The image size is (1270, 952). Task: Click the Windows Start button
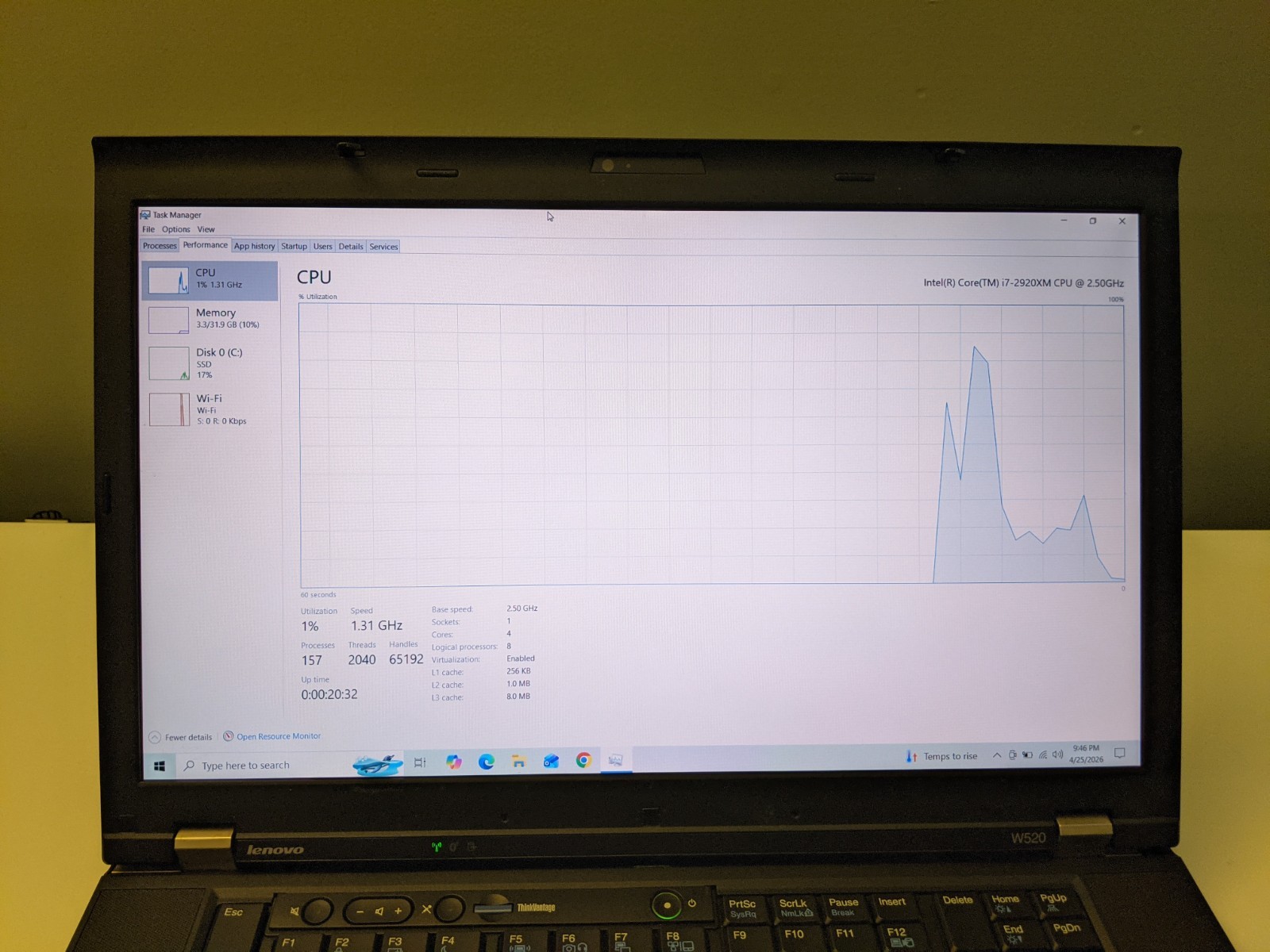click(x=159, y=766)
